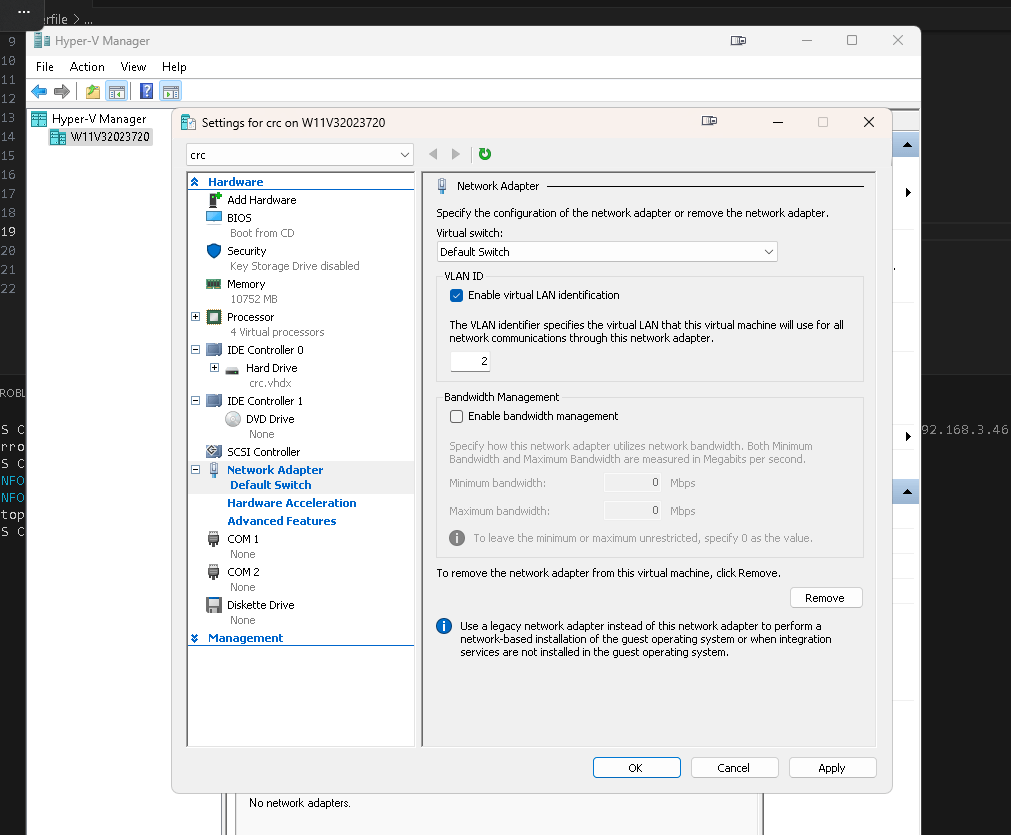
Task: Click Boot from CD text
Action: coord(262,233)
